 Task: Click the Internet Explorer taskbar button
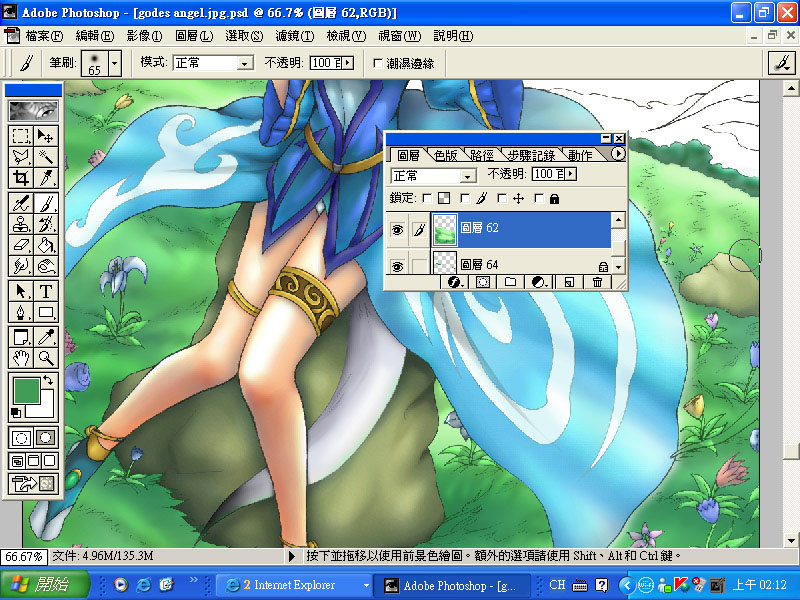(x=291, y=585)
